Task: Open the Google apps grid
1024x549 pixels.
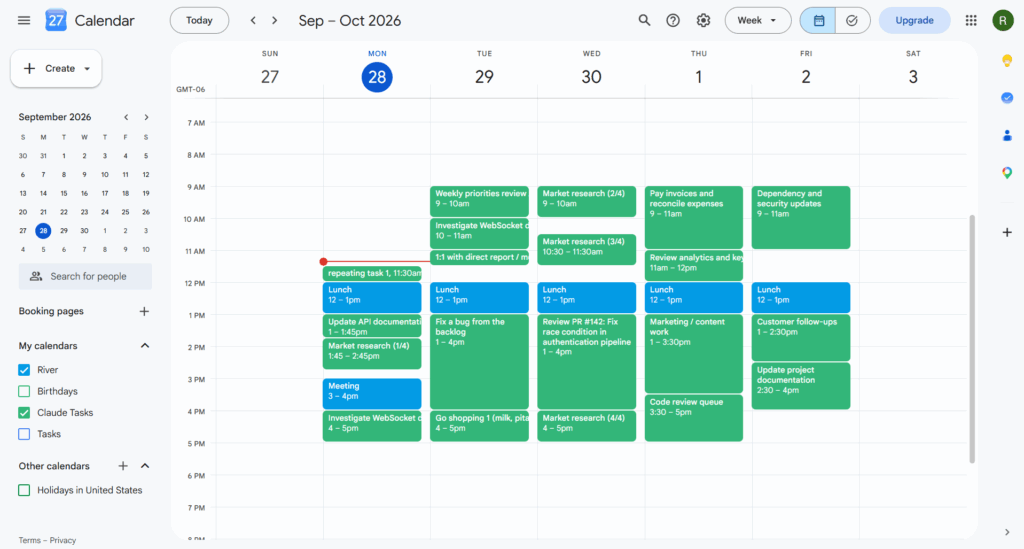Action: (971, 20)
